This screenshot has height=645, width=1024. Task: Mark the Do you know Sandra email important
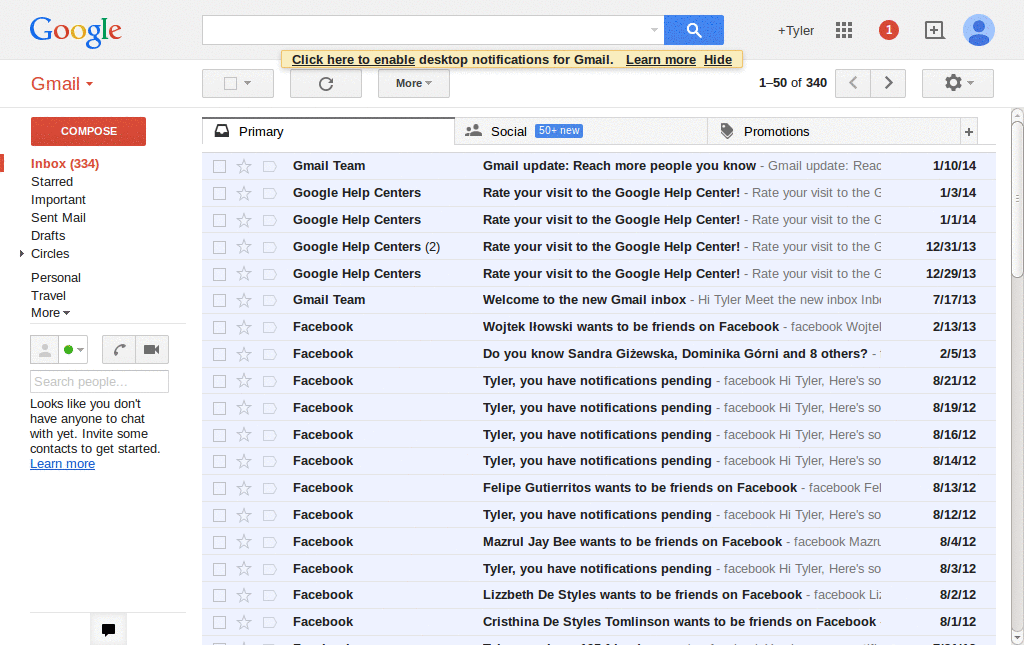click(269, 354)
